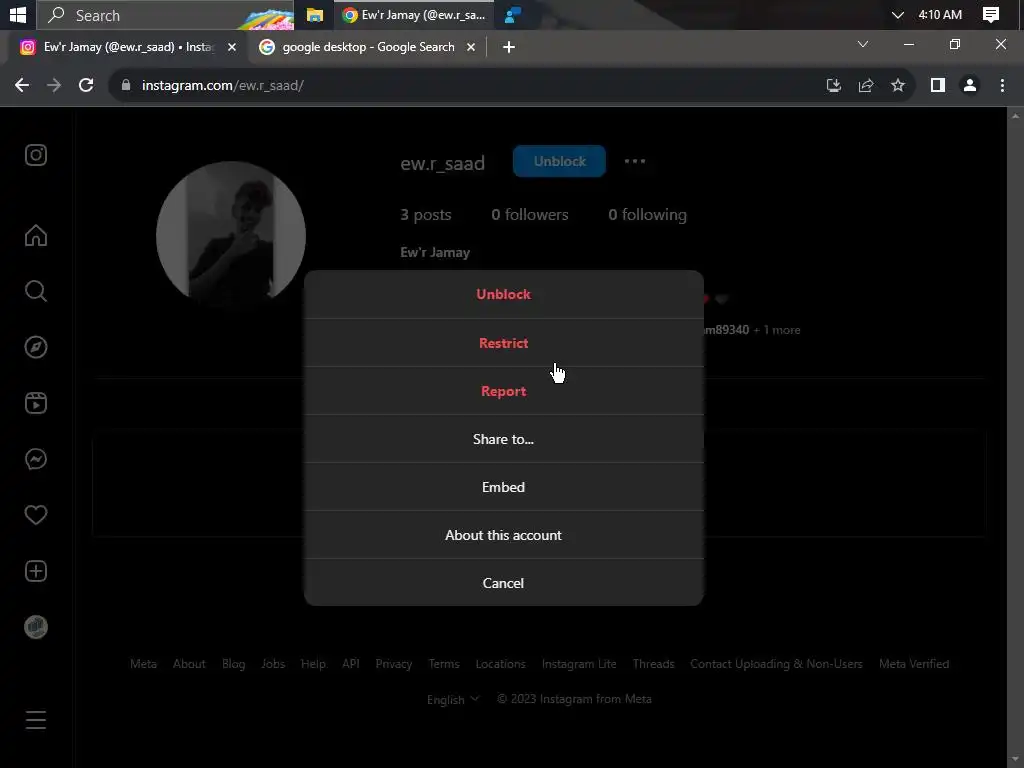Expand the system tray hidden icons chevron
The height and width of the screenshot is (768, 1024).
click(x=898, y=15)
